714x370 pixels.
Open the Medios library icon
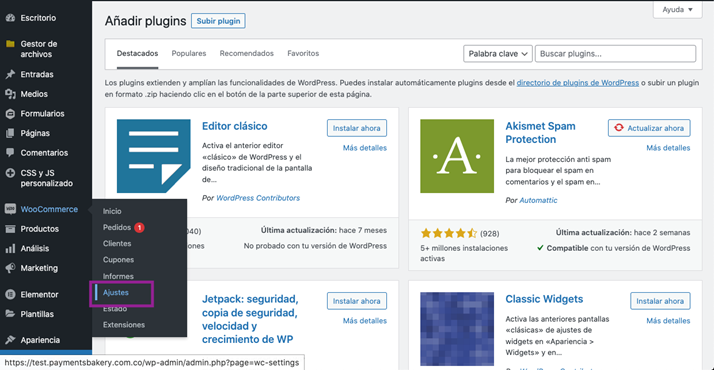pyautogui.click(x=10, y=94)
